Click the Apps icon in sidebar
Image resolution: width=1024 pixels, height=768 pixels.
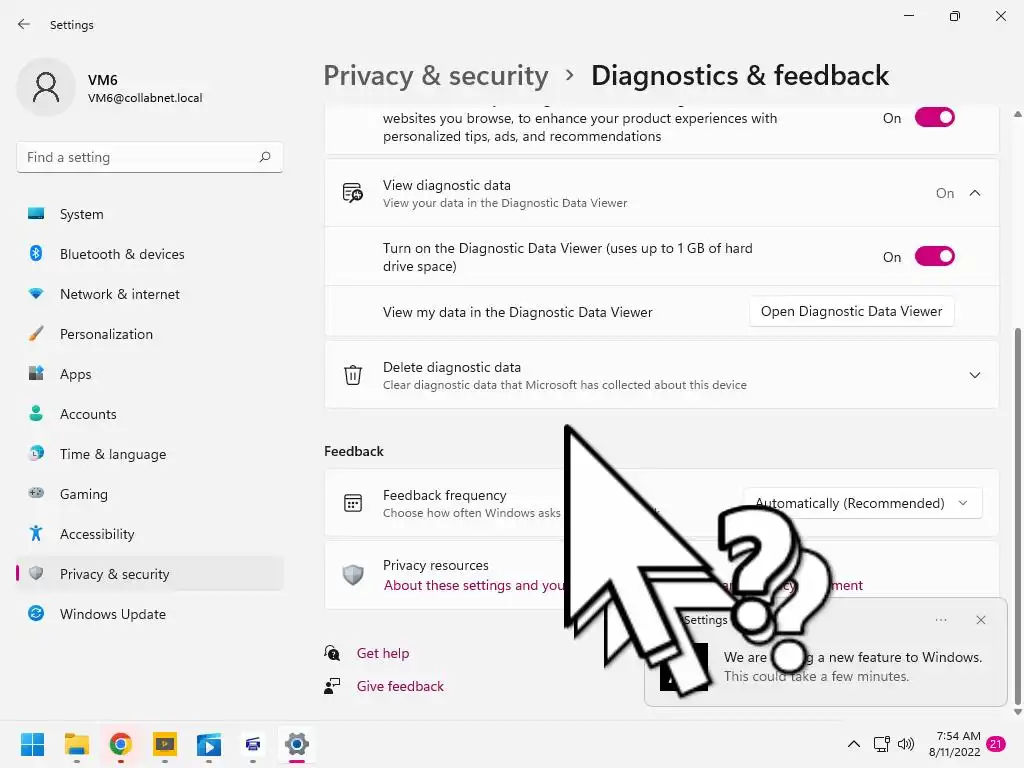[36, 374]
